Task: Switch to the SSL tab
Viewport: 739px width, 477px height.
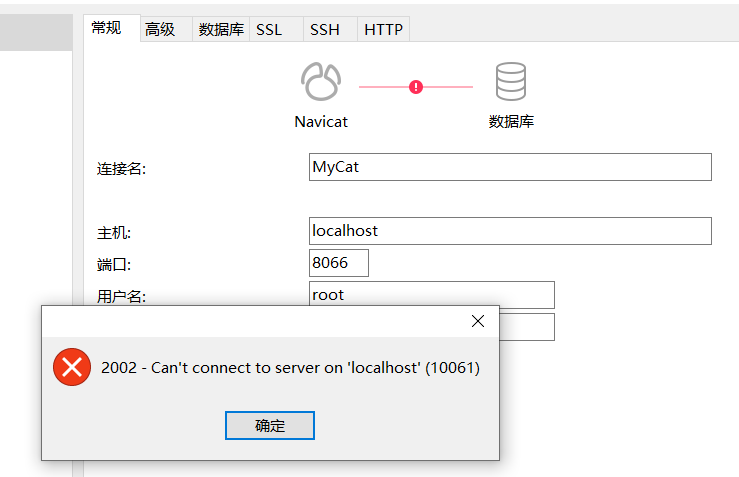Action: (276, 29)
